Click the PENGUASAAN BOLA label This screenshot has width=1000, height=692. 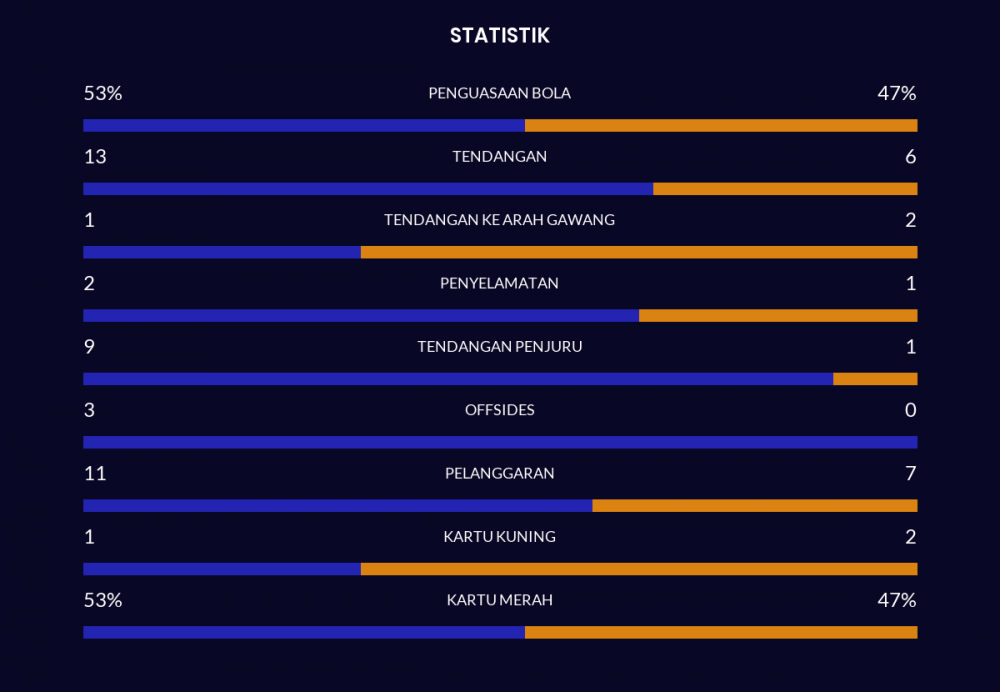coord(499,93)
